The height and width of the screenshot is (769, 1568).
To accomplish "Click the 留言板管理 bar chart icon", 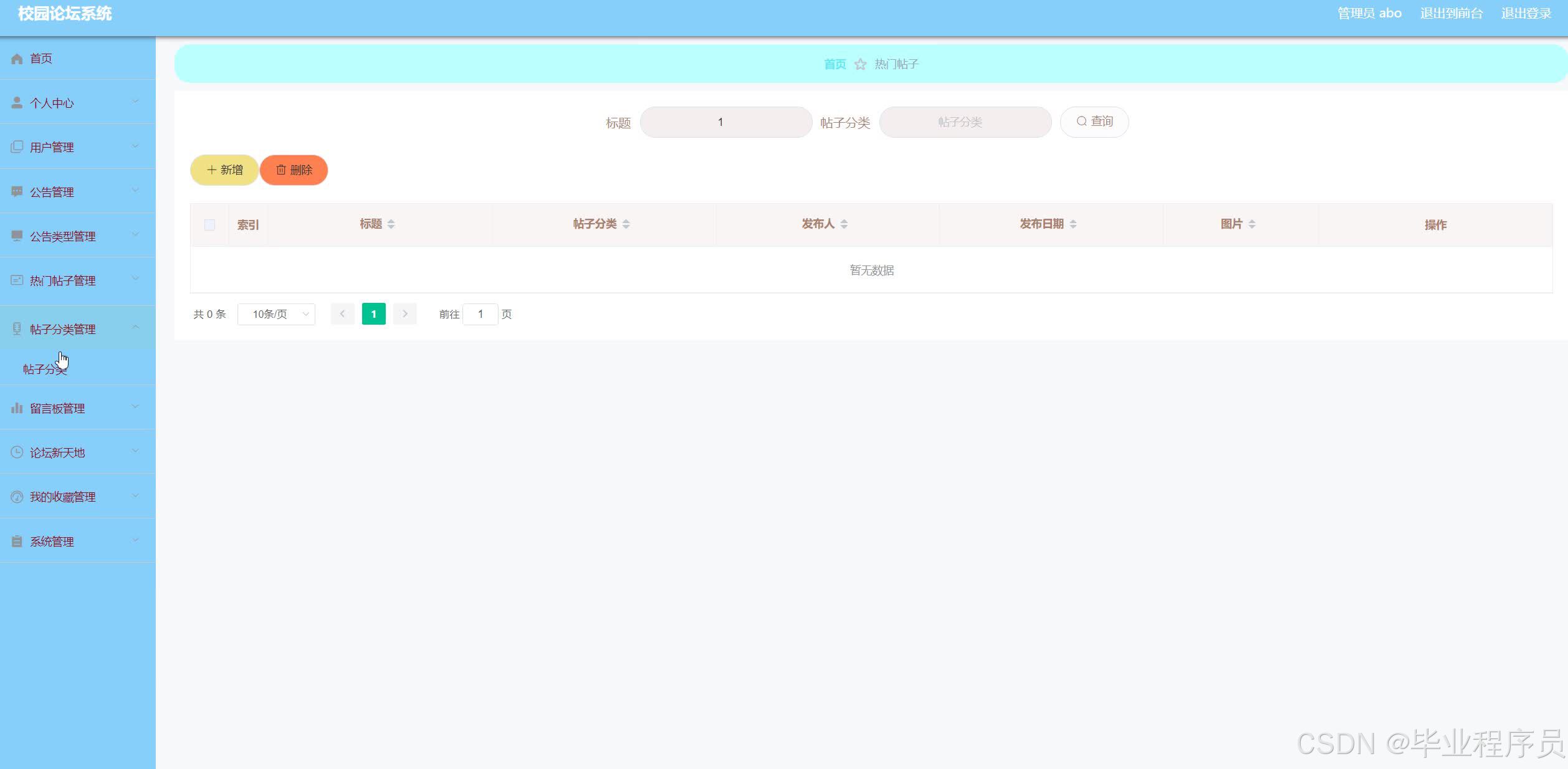I will 17,408.
